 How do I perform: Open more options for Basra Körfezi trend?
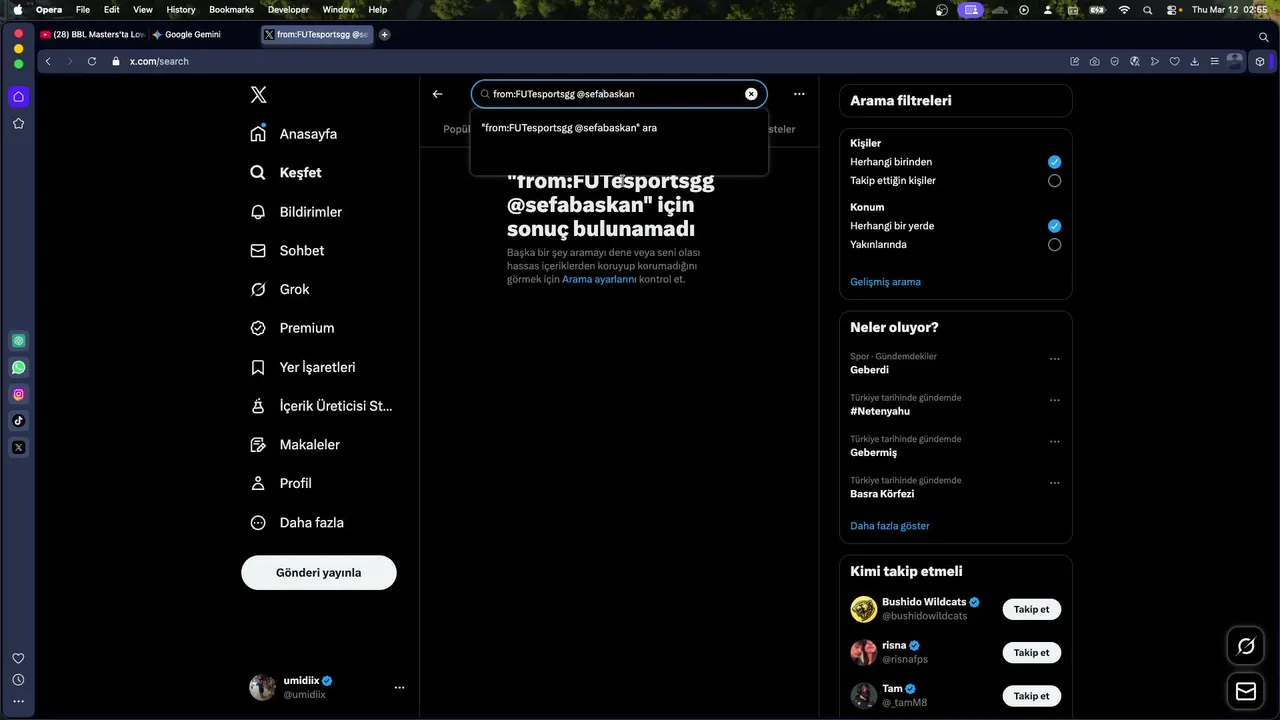click(x=1054, y=483)
